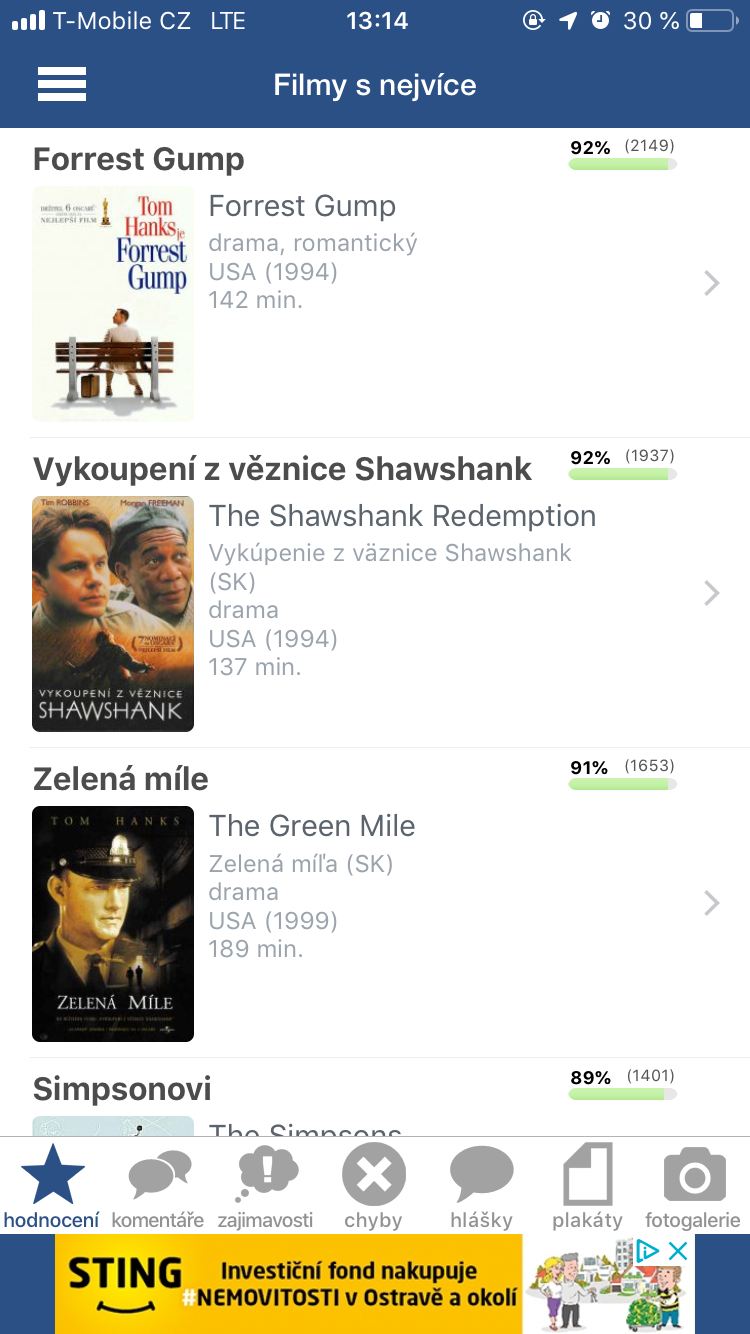This screenshot has height=1334, width=750.
Task: Tap the Forrest Gump poster thumbnail
Action: (113, 304)
